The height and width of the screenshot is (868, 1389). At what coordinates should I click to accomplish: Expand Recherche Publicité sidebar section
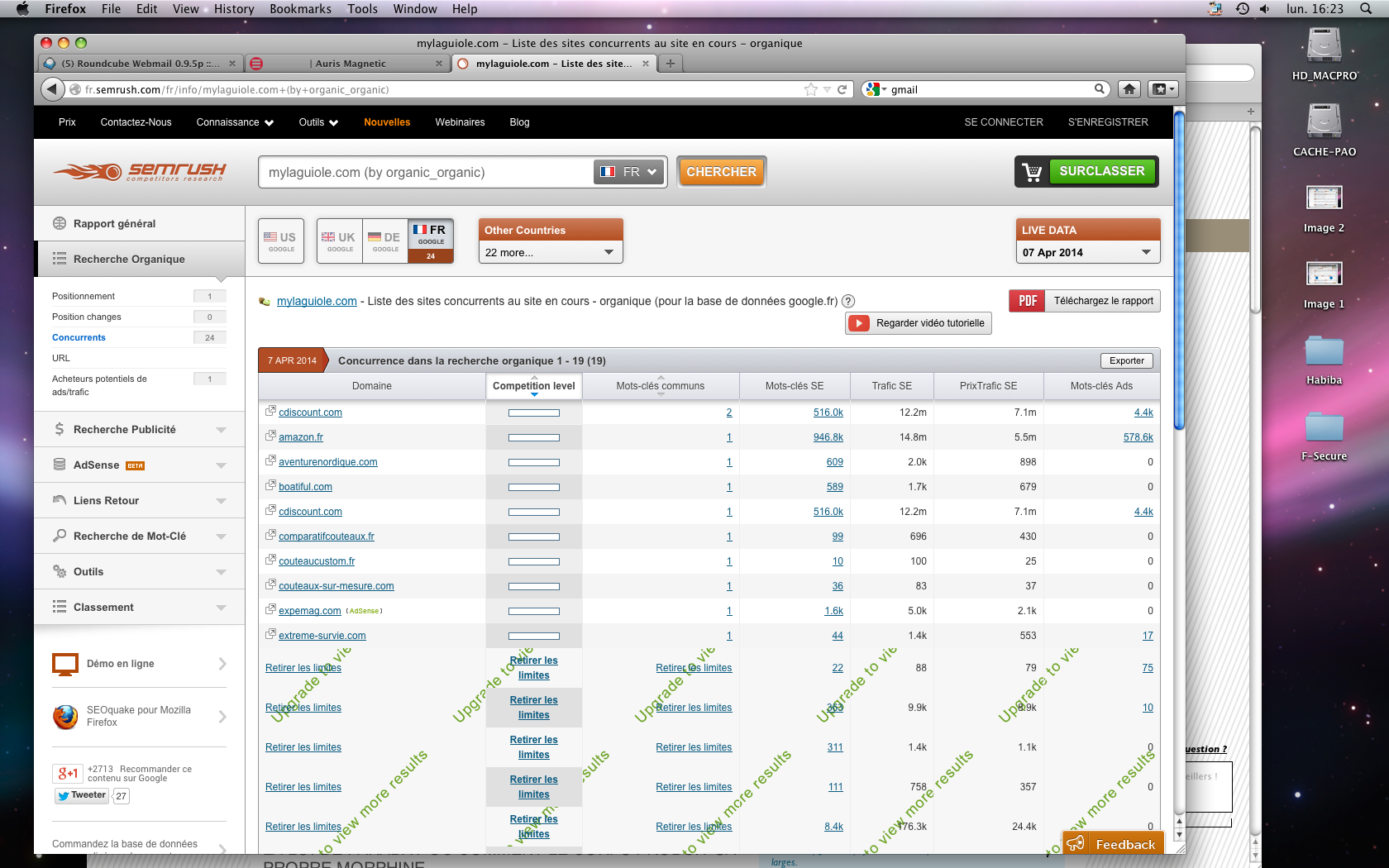point(139,430)
